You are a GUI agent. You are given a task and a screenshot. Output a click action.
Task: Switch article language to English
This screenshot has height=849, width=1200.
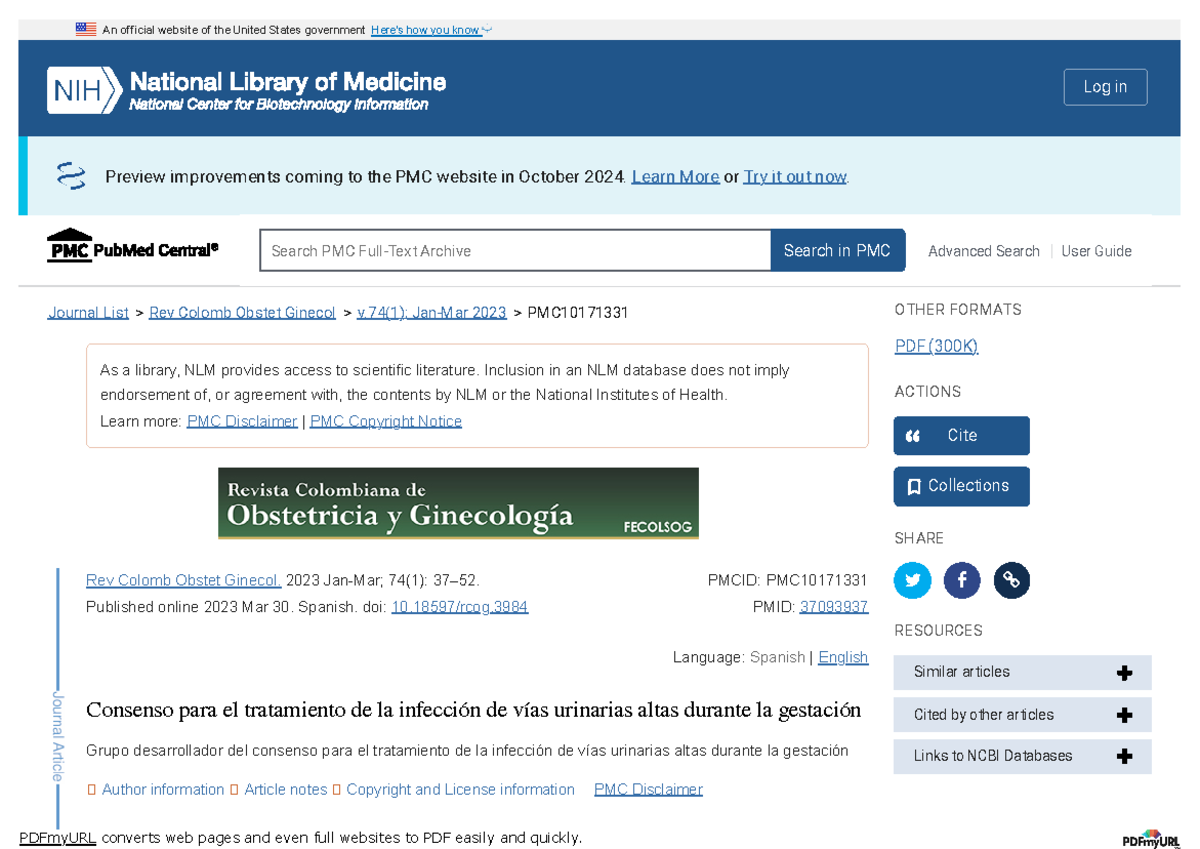point(842,657)
